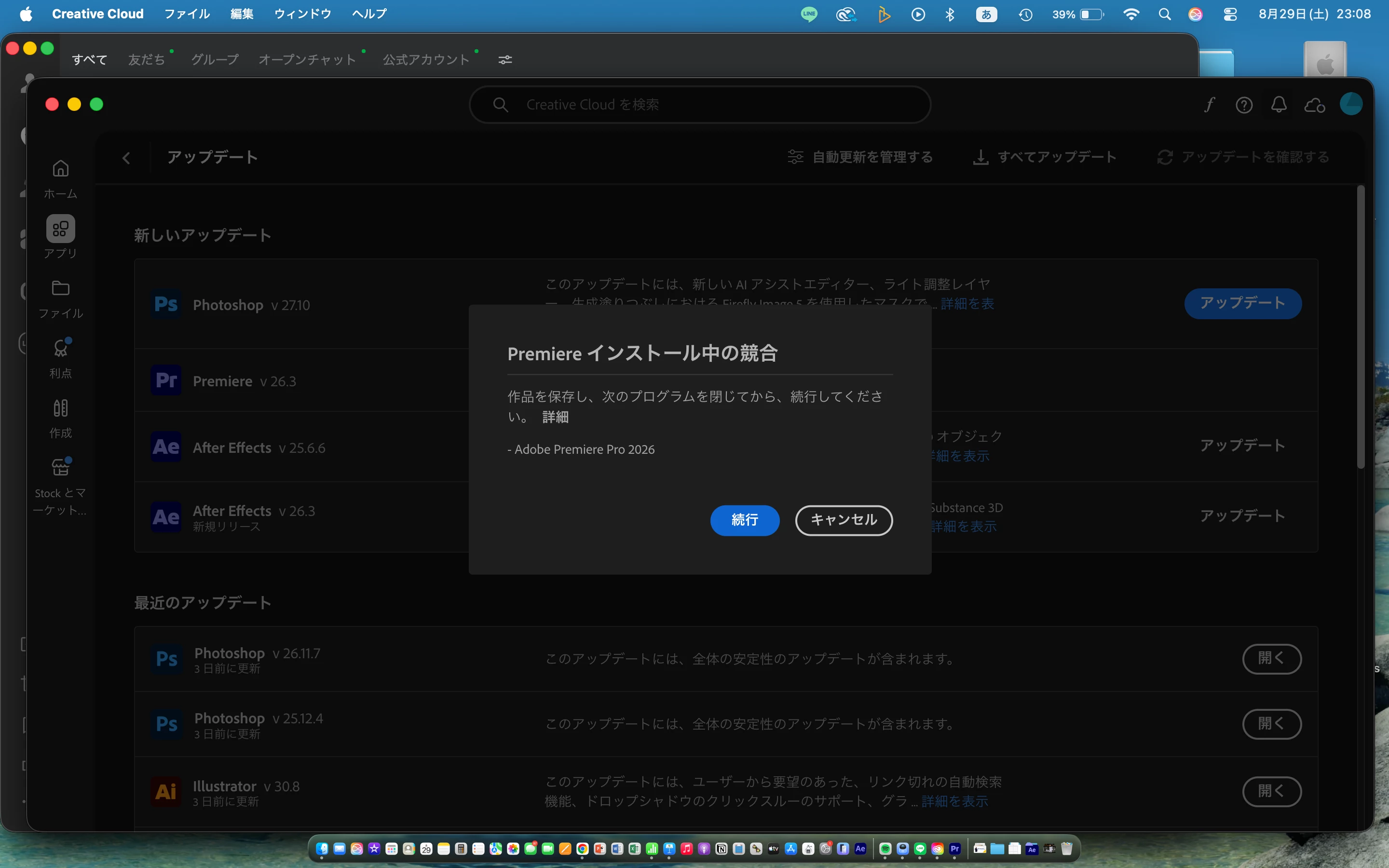This screenshot has width=1389, height=868.
Task: Open 詳細を表示 link for Photoshop v 27.10
Action: [967, 304]
